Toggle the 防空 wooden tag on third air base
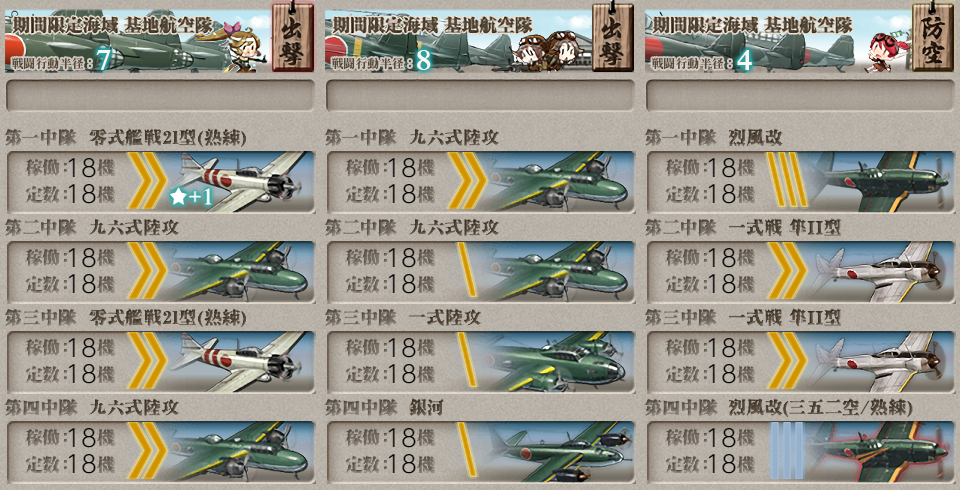Image resolution: width=960 pixels, height=490 pixels. coord(933,38)
